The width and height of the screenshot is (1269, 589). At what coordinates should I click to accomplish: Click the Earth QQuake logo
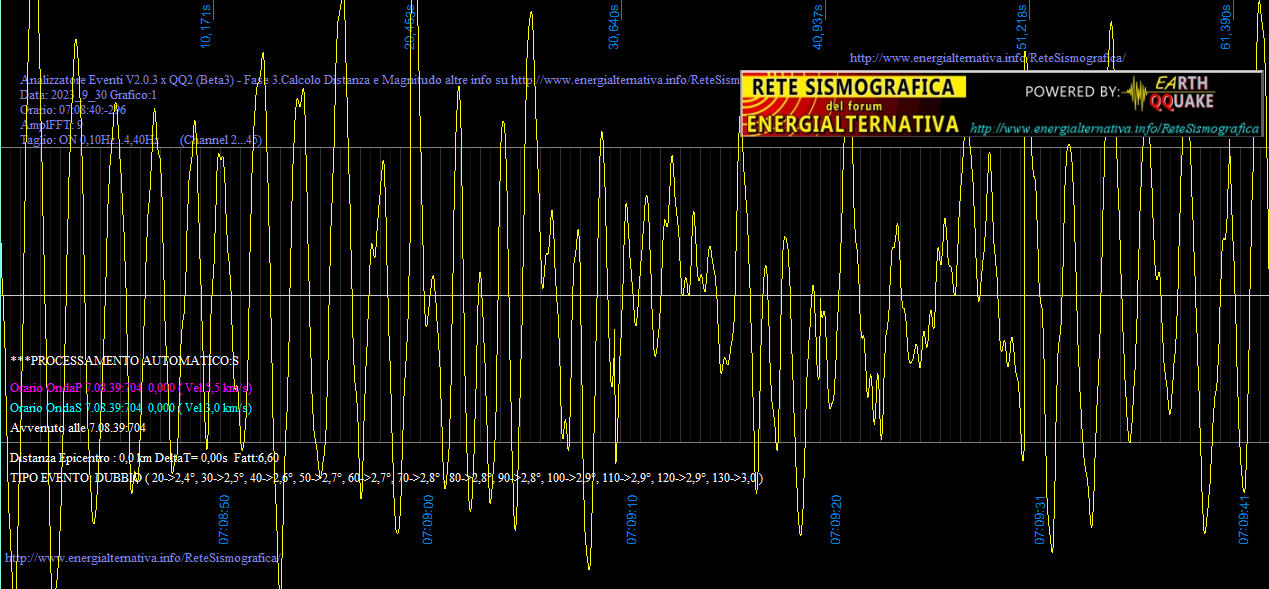pyautogui.click(x=1171, y=92)
